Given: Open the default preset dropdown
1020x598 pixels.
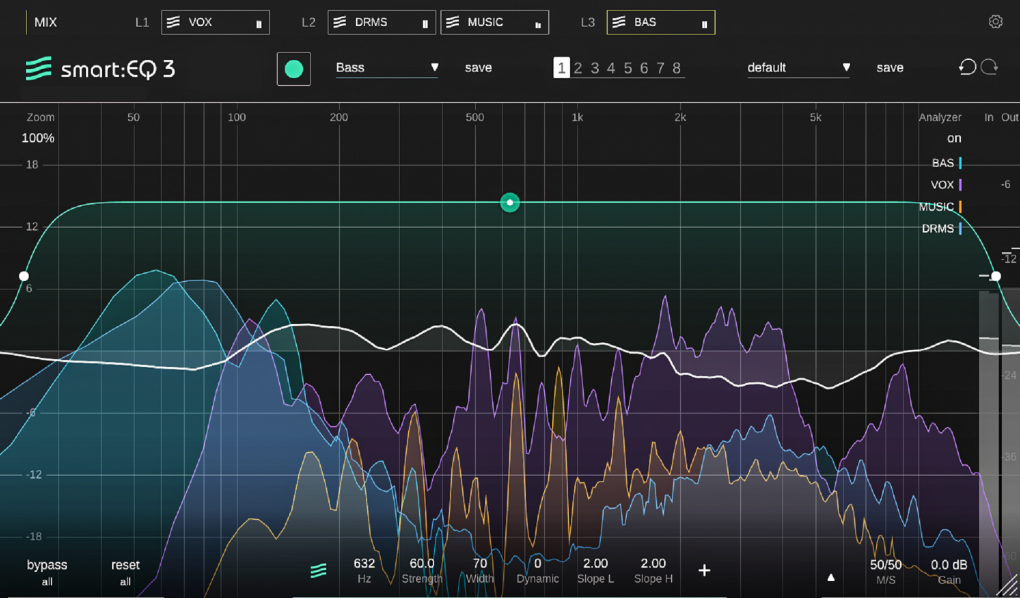Looking at the screenshot, I should pyautogui.click(x=798, y=68).
